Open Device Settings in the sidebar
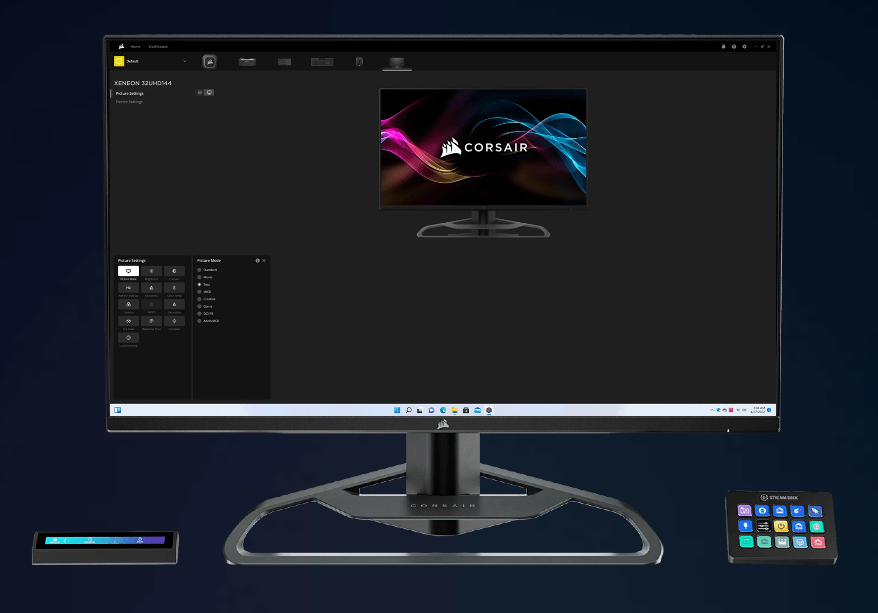Image resolution: width=878 pixels, height=613 pixels. (x=129, y=102)
